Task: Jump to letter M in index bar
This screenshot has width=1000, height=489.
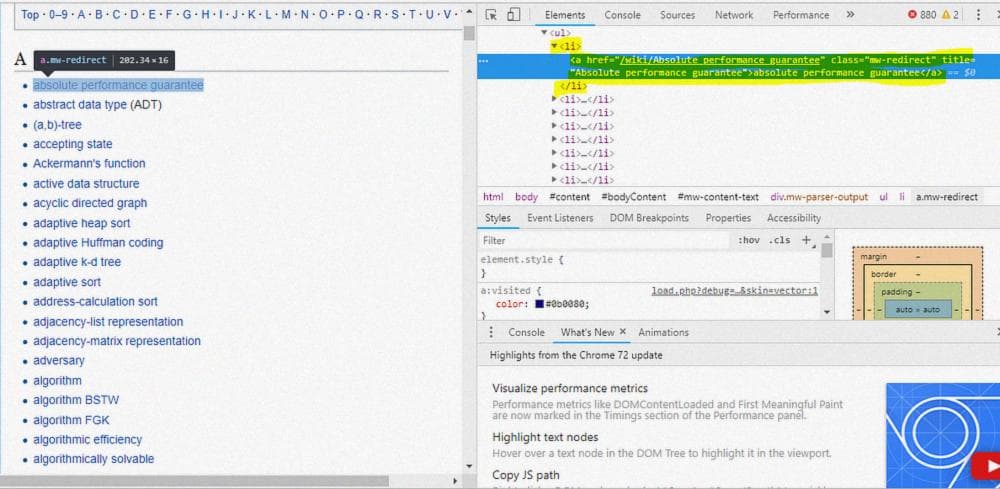Action: 286,14
